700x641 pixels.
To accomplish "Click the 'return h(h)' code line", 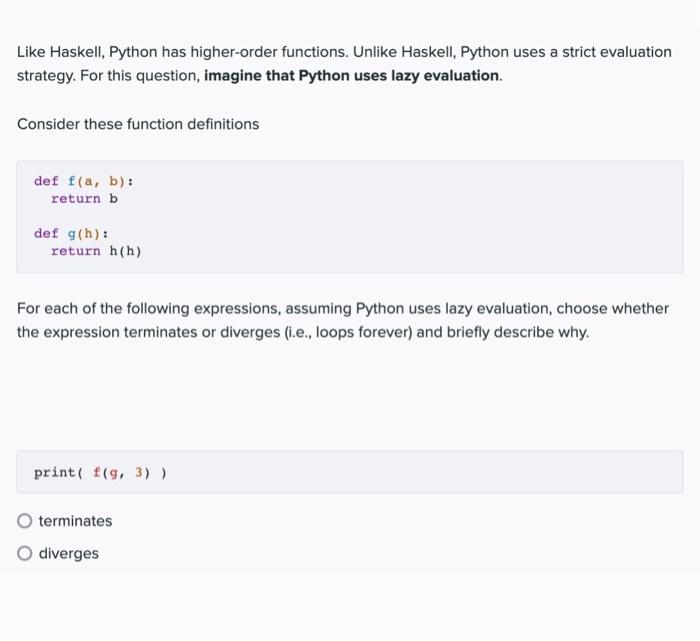I will (x=96, y=251).
